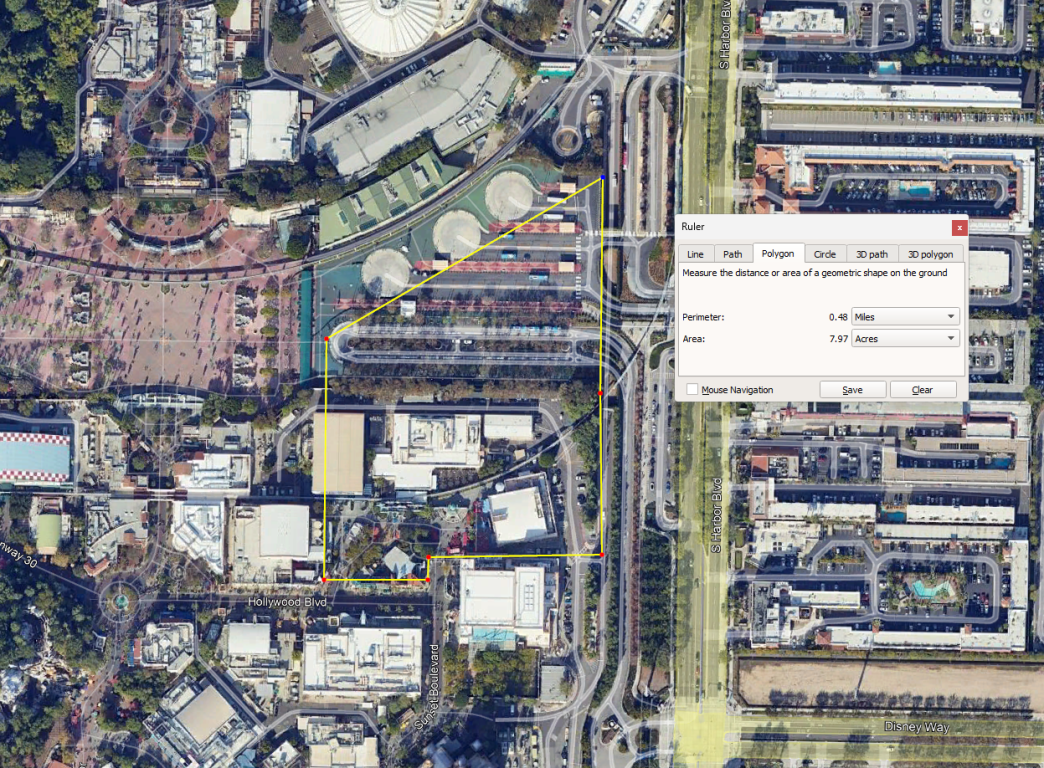The width and height of the screenshot is (1044, 768).
Task: Select the Polygon tab
Action: coord(777,254)
